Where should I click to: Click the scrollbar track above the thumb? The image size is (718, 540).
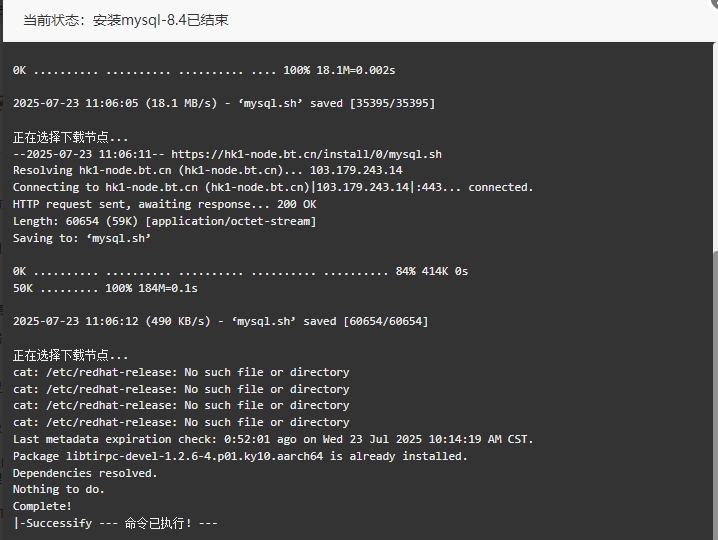point(715,147)
